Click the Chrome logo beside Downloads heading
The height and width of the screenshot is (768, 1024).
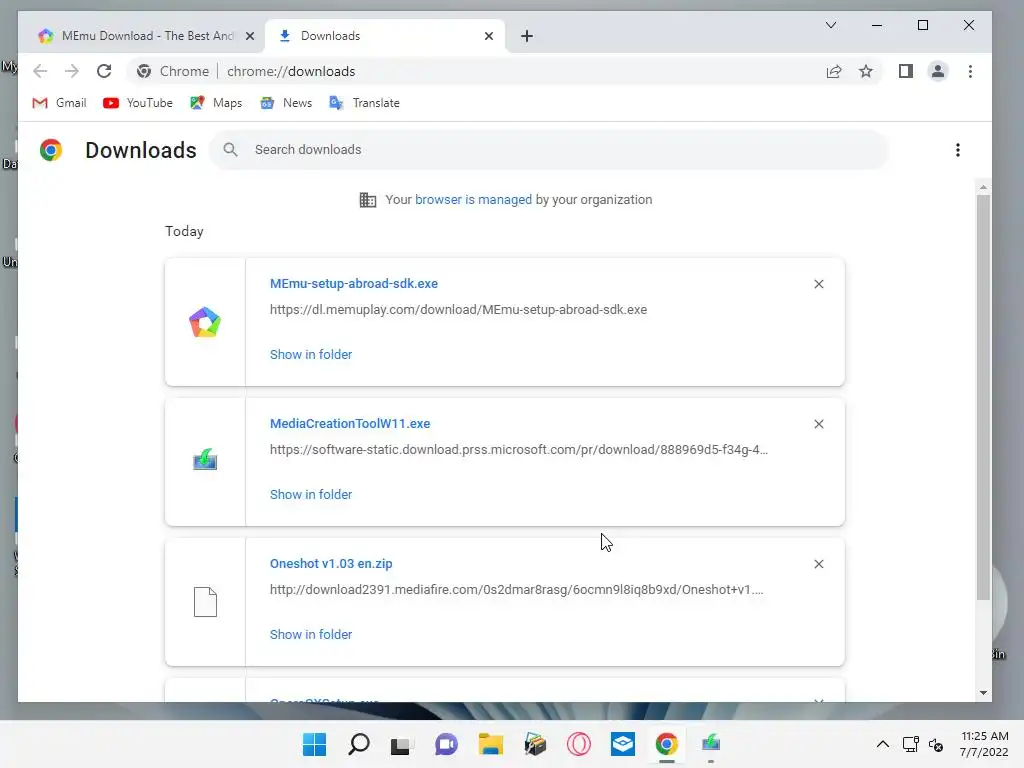coord(51,150)
